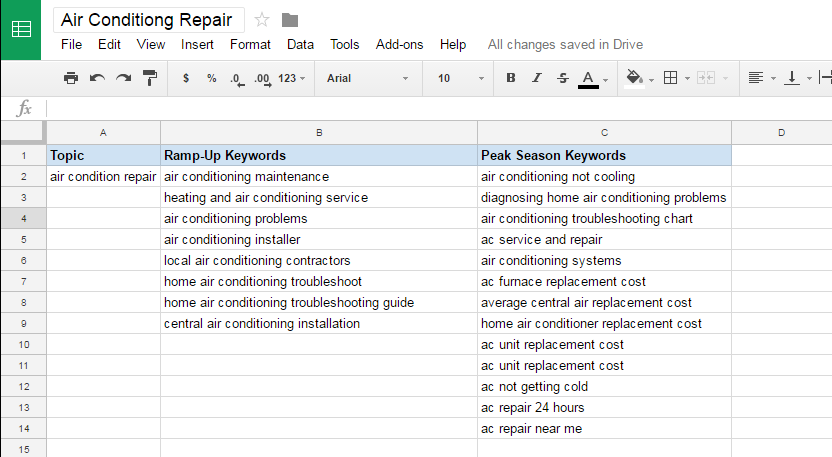Redo the last action
Screen dimensions: 832x457
coord(124,78)
